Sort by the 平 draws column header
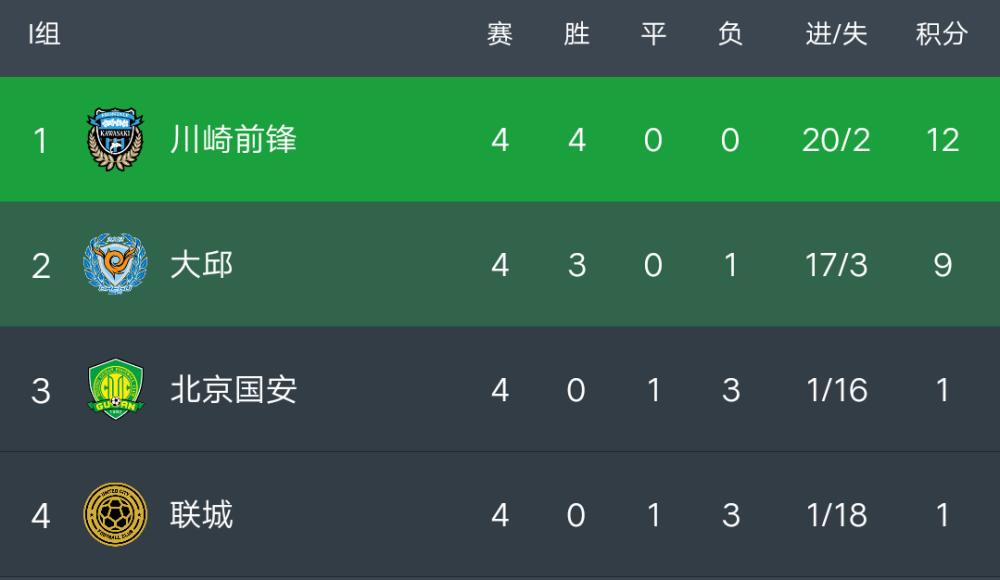 point(654,34)
